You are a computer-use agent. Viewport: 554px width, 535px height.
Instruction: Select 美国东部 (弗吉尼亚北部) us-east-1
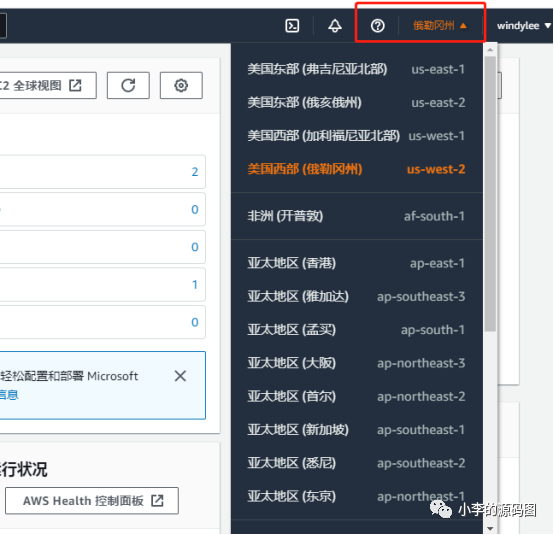[x=356, y=69]
